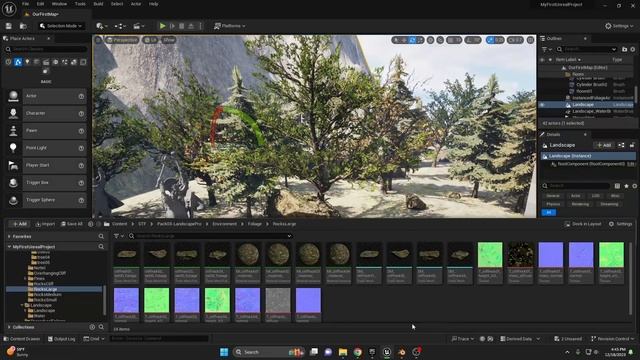Open the Settings dropdown in main toolbar
Image resolution: width=640 pixels, height=360 pixels.
click(619, 26)
